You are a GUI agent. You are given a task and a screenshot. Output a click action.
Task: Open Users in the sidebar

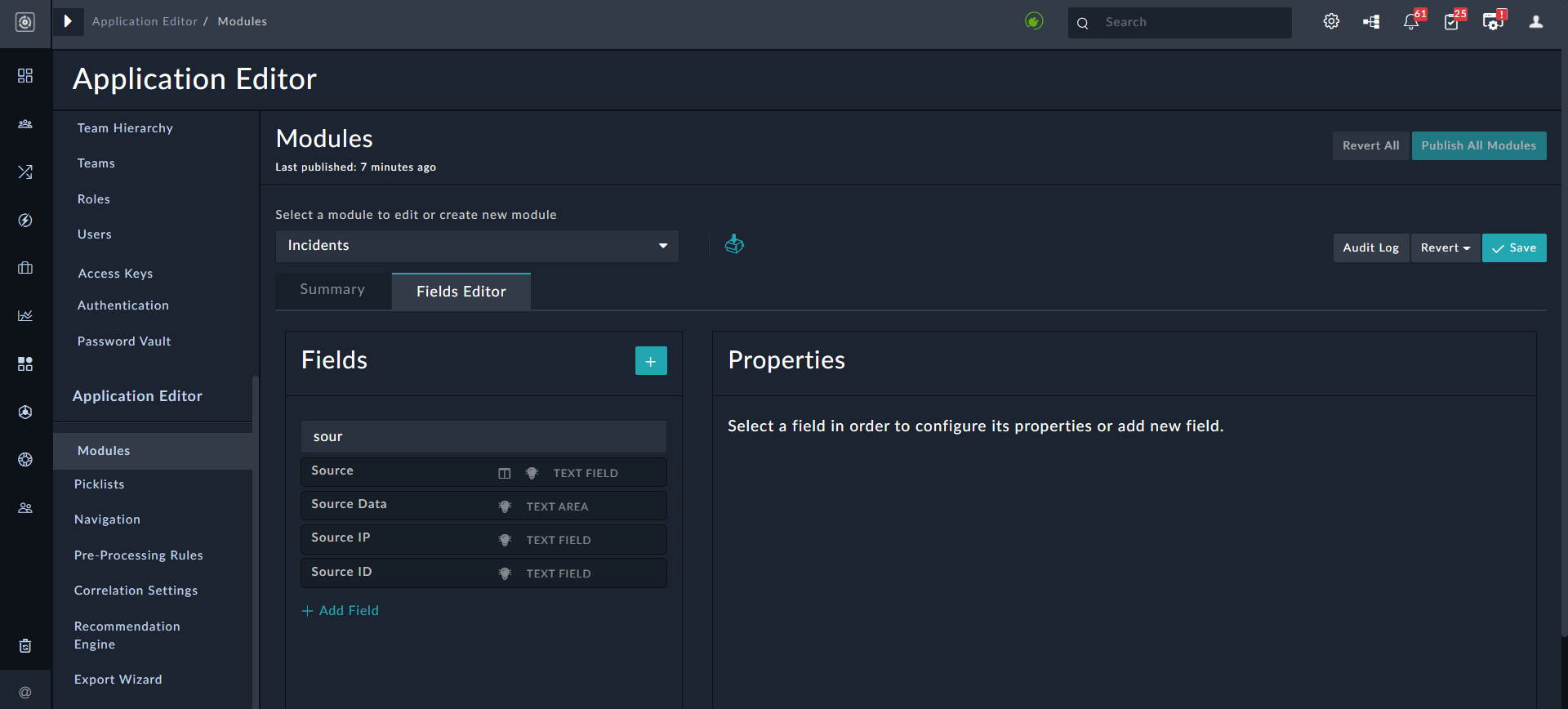(x=95, y=234)
